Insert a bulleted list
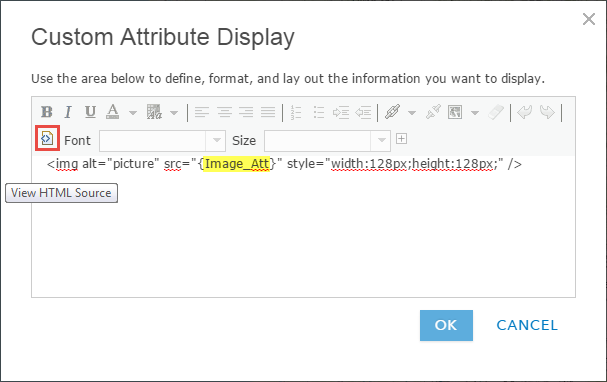Image resolution: width=607 pixels, height=382 pixels. (319, 112)
